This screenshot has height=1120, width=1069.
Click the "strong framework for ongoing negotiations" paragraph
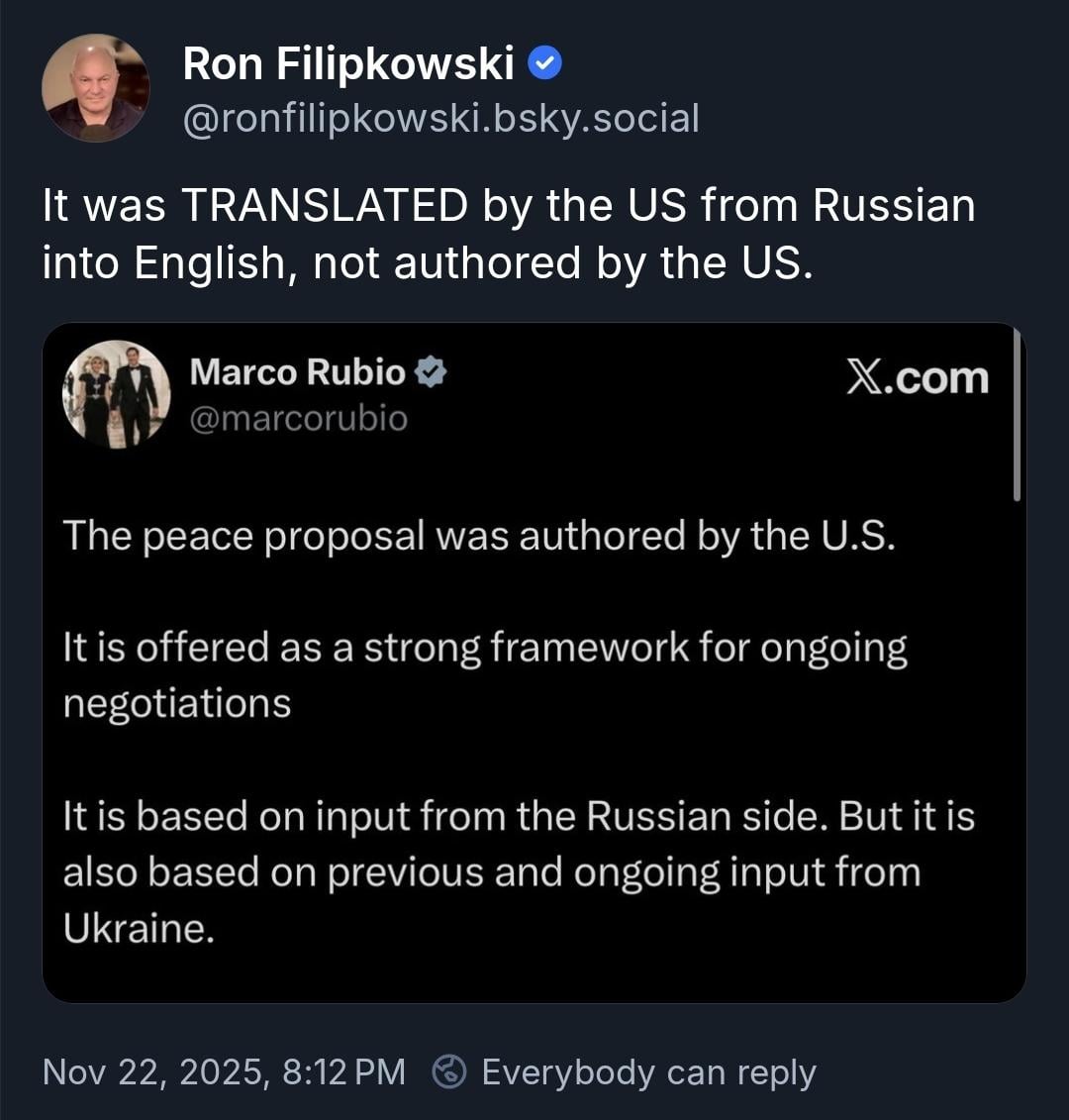[484, 675]
